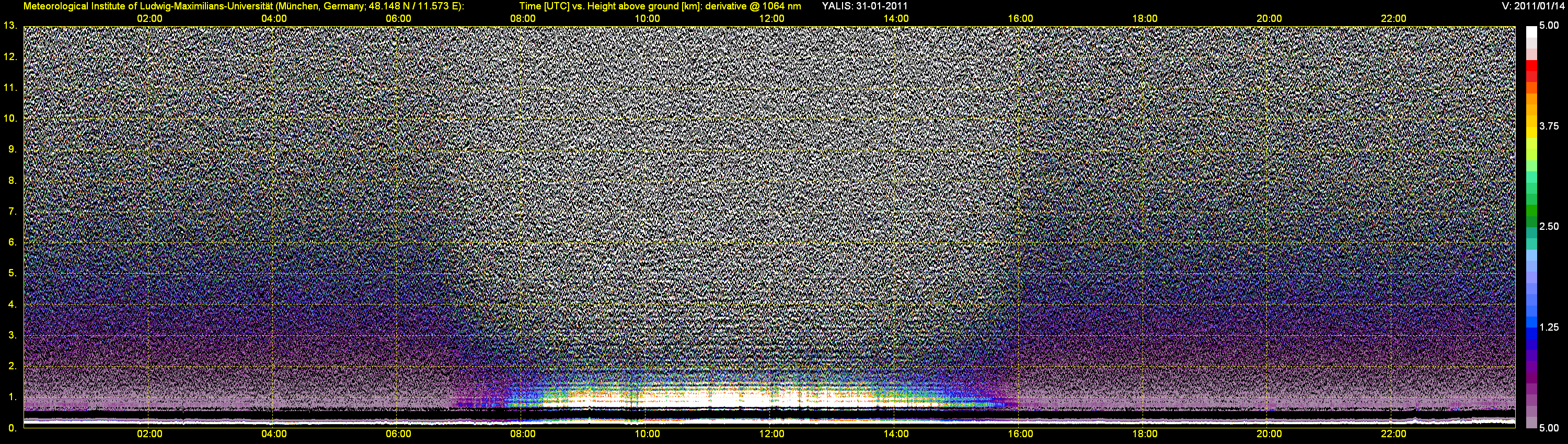1568x444 pixels.
Task: Click the 3. km height axis label
Action: [13, 335]
